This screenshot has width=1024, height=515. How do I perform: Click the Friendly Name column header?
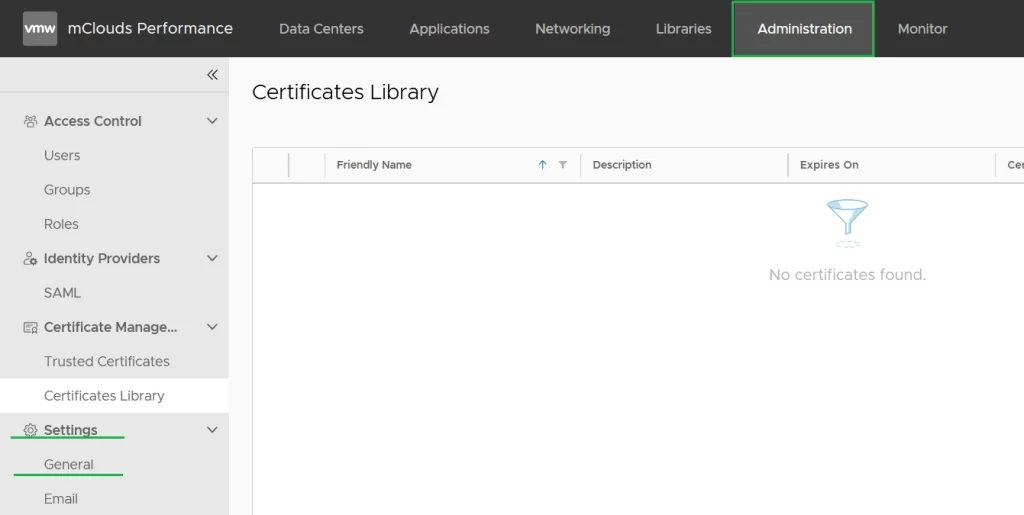(374, 165)
